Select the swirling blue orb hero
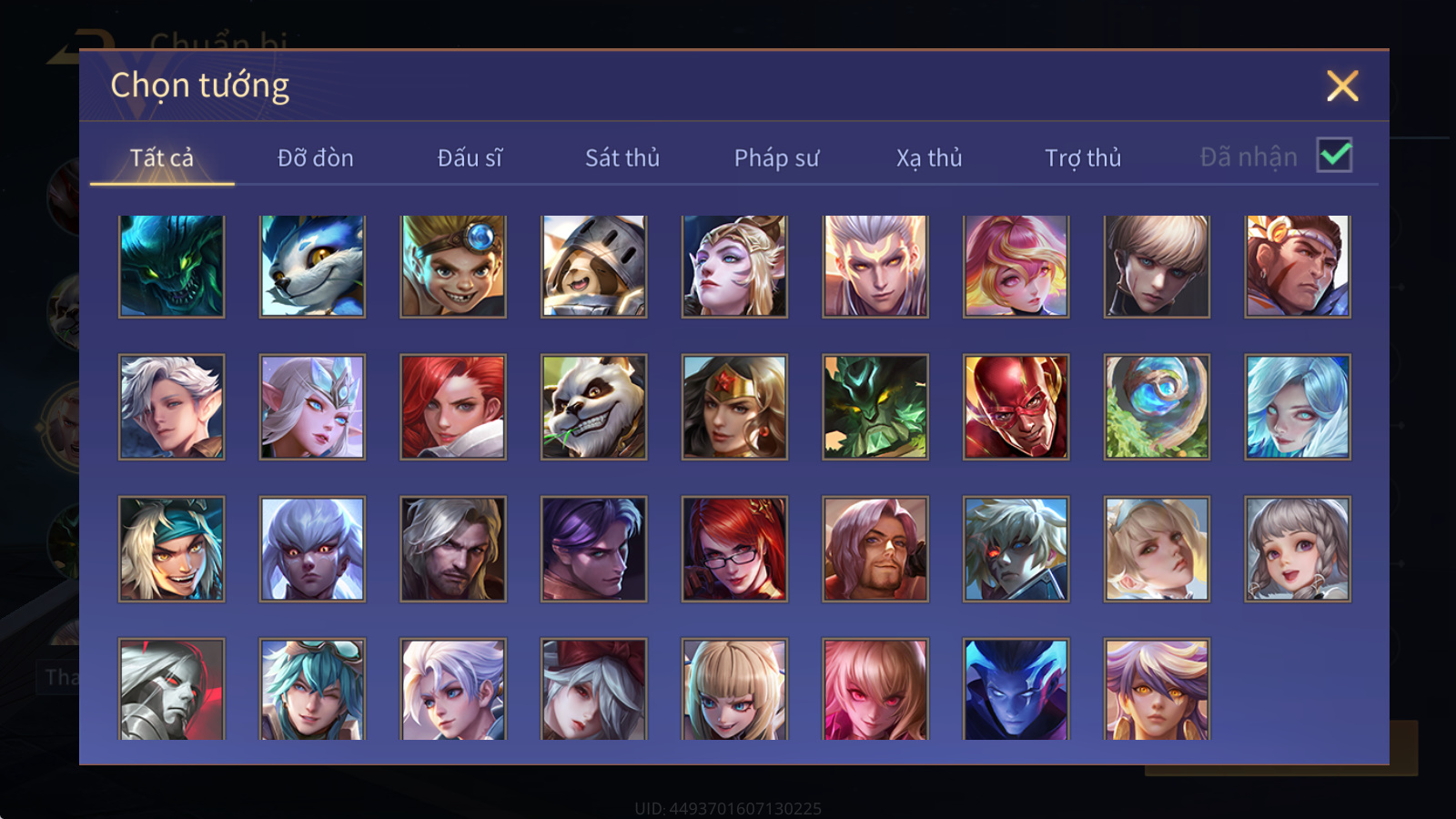1456x819 pixels. [1157, 407]
